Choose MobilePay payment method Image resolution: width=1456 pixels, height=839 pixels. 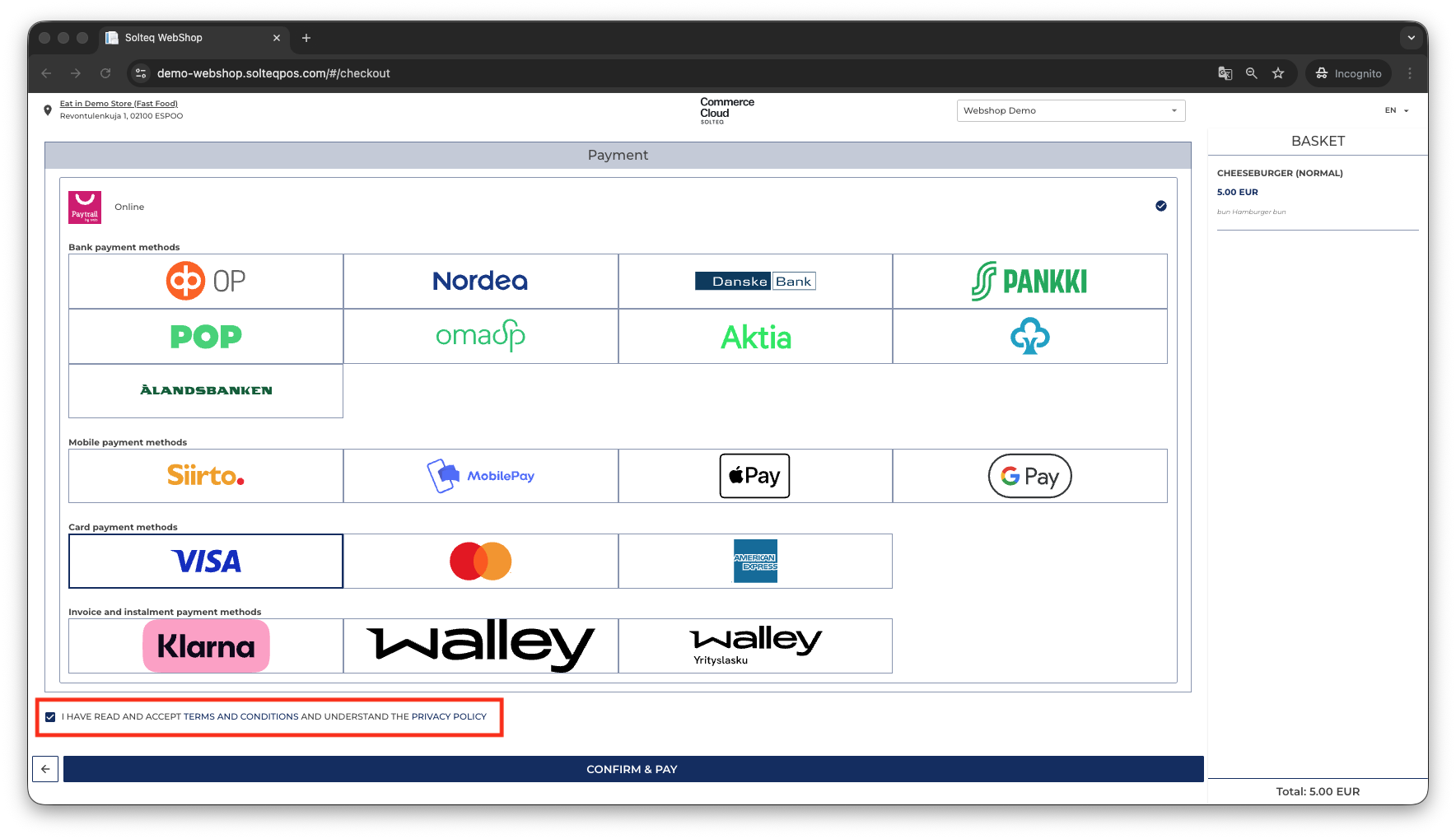[x=481, y=476]
